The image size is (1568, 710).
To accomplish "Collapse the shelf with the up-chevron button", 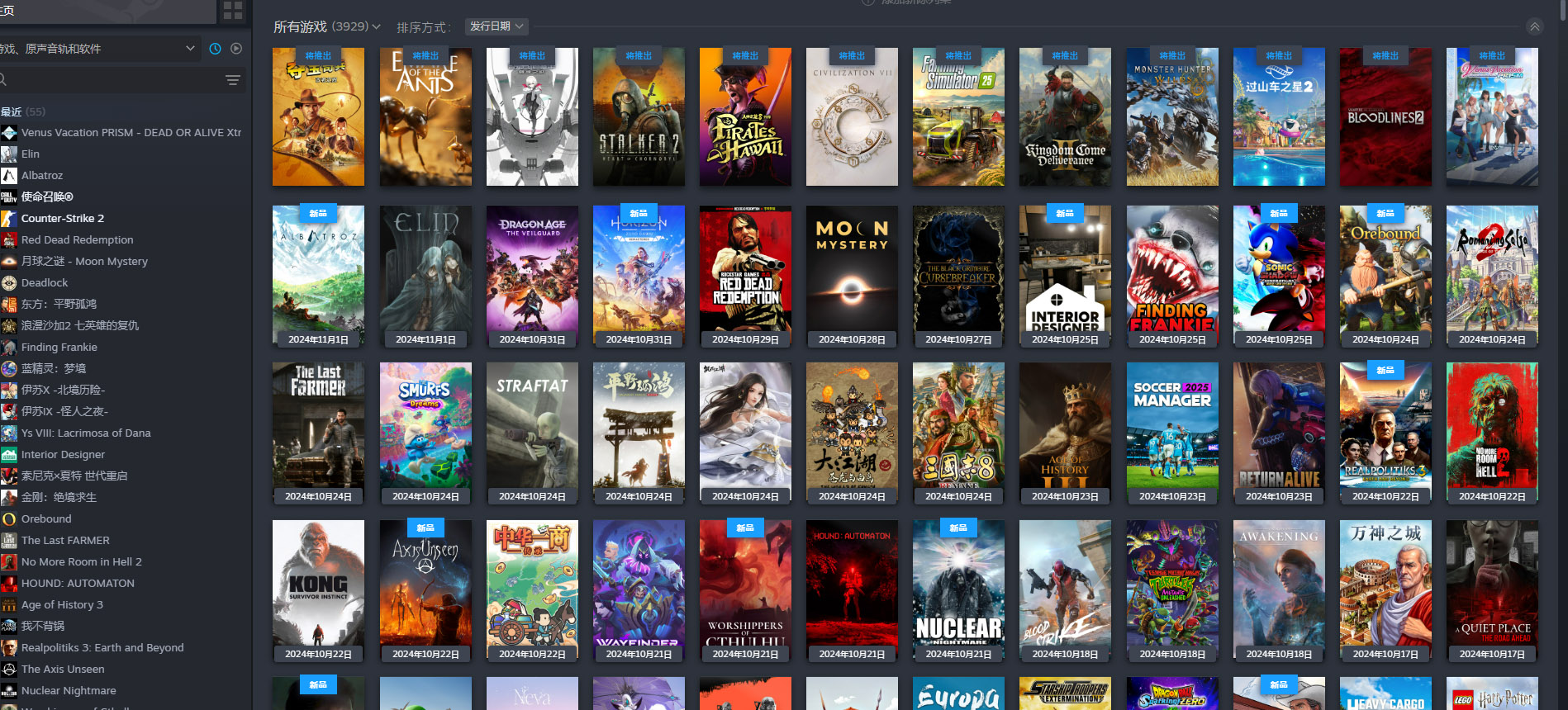I will 1534,27.
